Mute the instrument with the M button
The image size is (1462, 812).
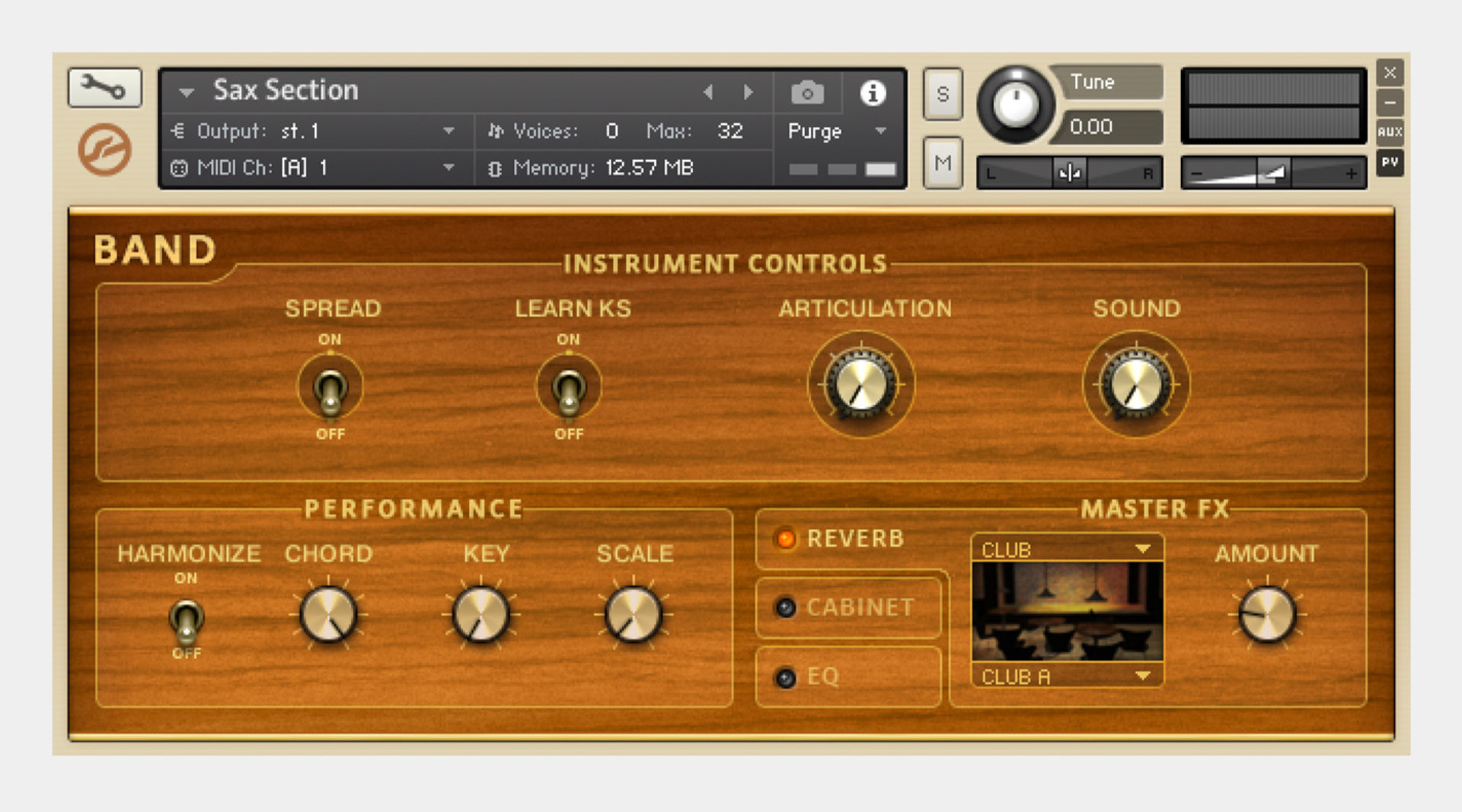(x=942, y=162)
